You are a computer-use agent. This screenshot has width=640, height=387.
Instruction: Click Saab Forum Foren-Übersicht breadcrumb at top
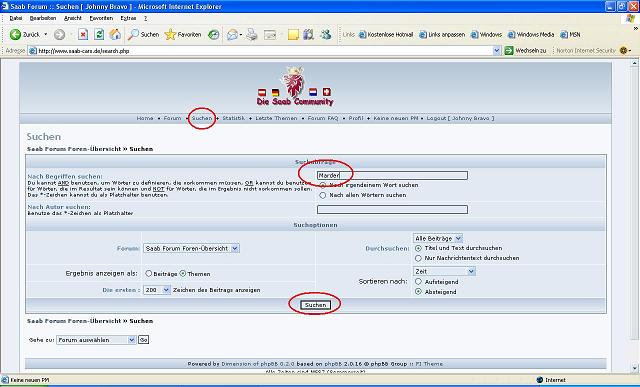(x=74, y=149)
